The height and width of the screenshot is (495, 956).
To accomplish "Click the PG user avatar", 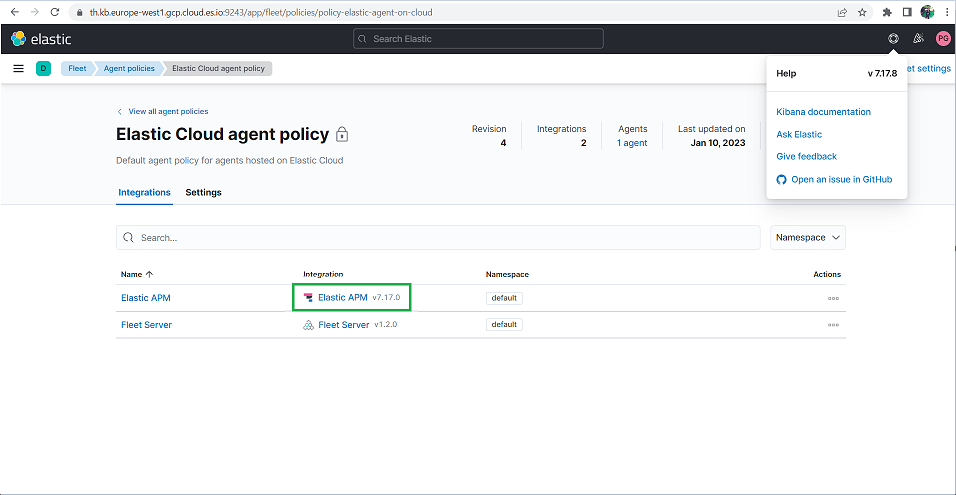I will coord(943,39).
